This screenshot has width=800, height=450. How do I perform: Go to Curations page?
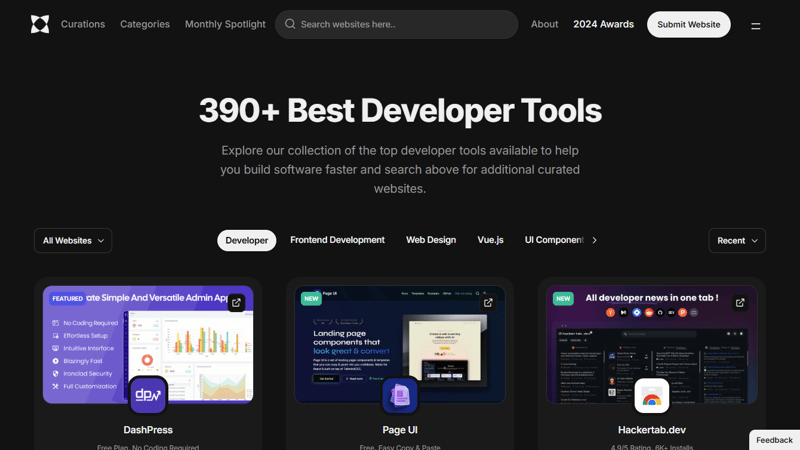click(x=83, y=24)
